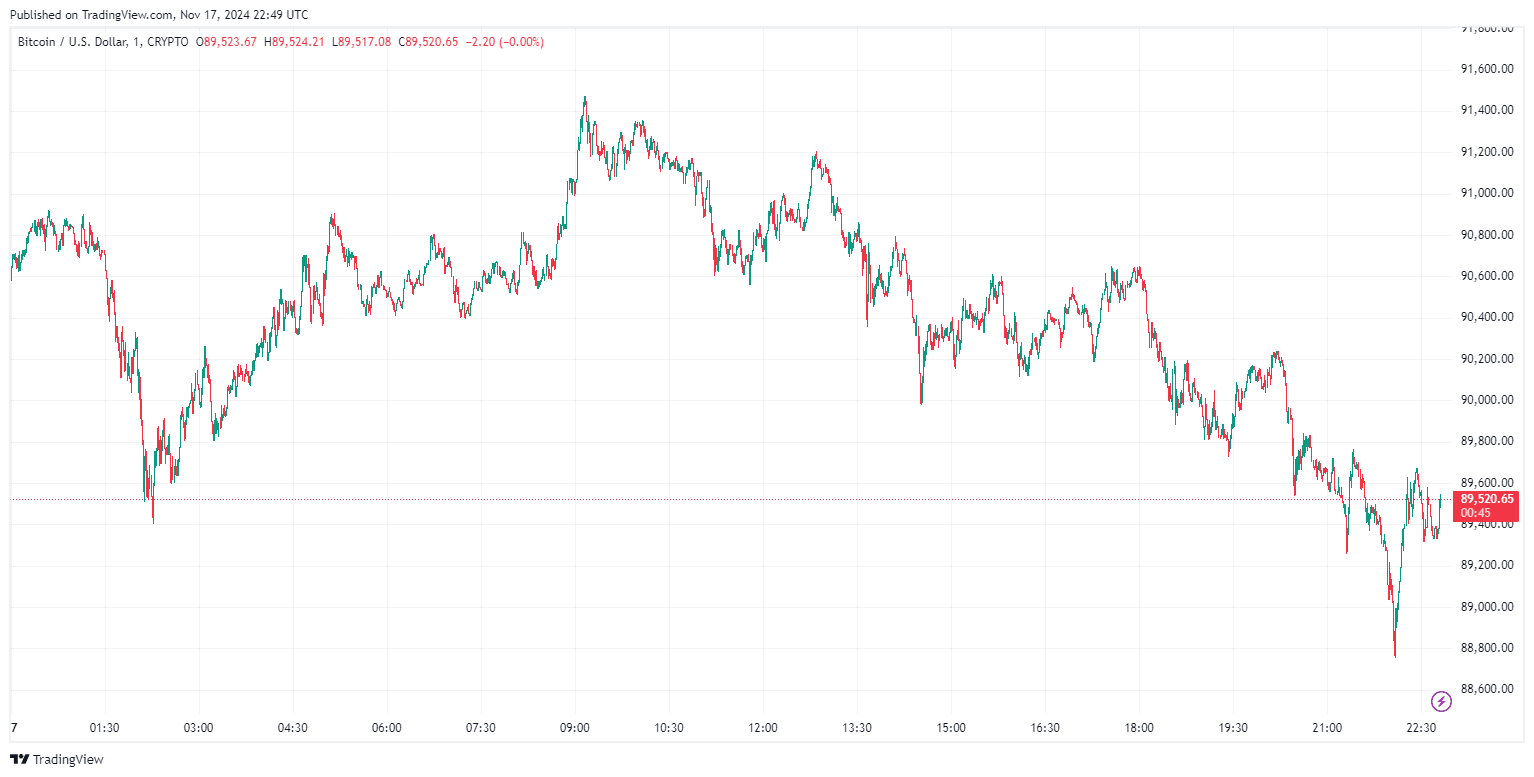
Task: Click the 10:30 time axis label
Action: point(669,728)
